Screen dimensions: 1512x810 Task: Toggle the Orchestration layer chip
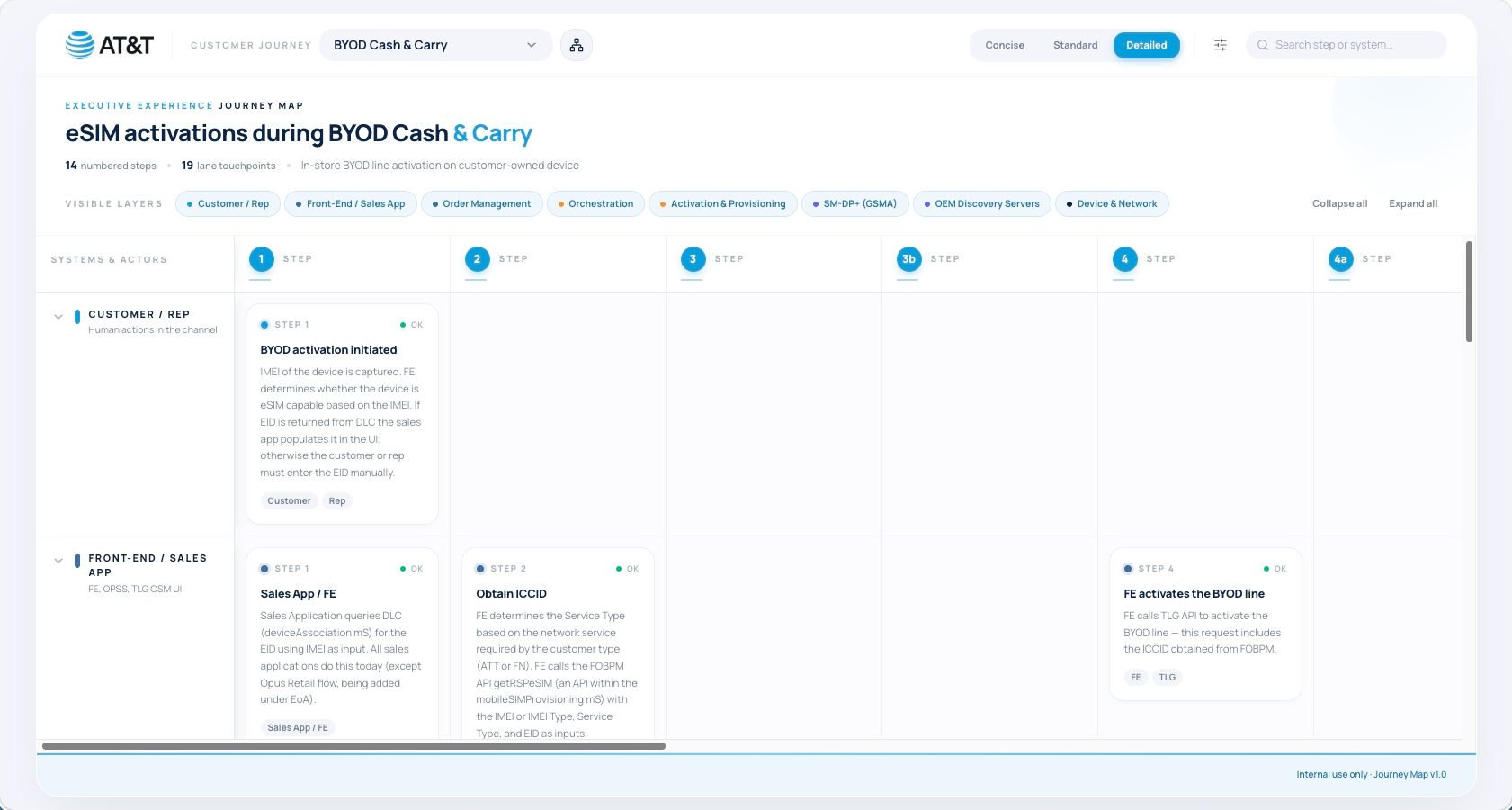[x=595, y=204]
